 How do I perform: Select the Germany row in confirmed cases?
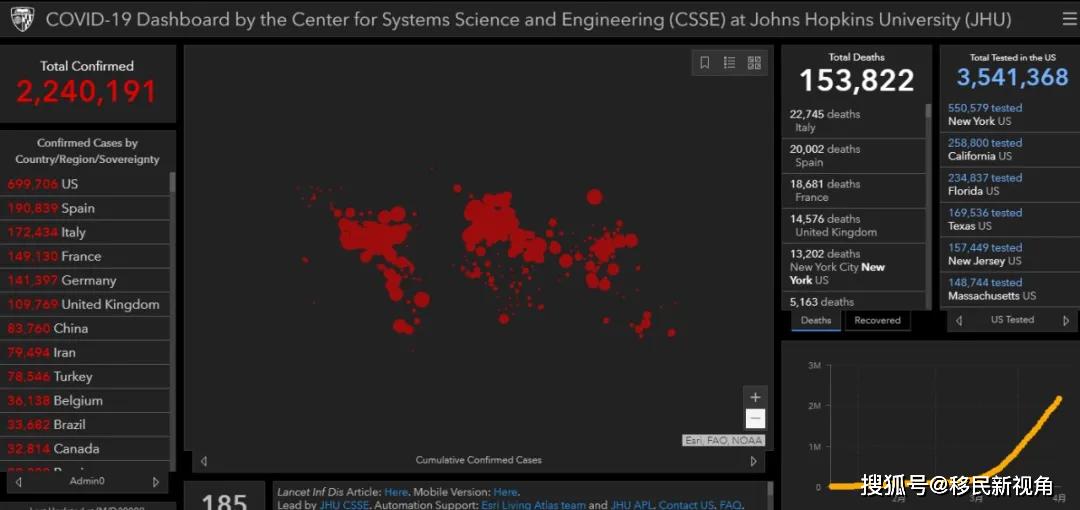(85, 280)
